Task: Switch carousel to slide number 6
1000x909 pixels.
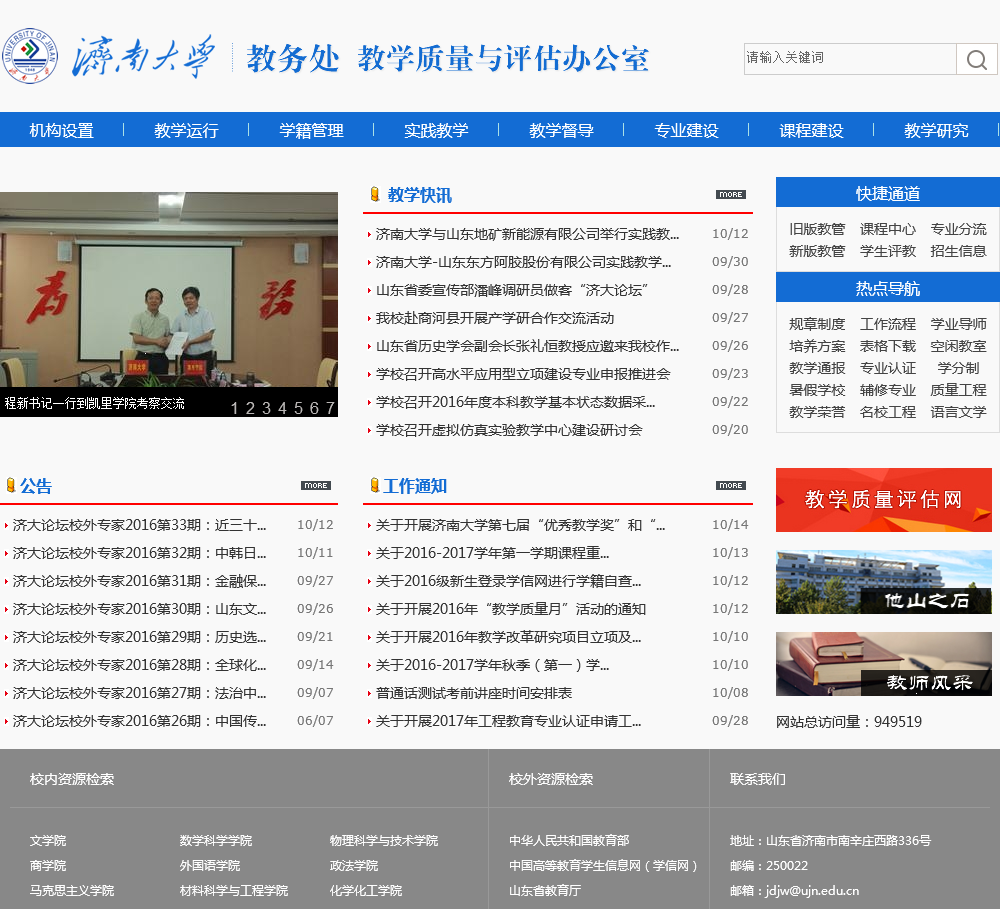Action: coord(314,408)
